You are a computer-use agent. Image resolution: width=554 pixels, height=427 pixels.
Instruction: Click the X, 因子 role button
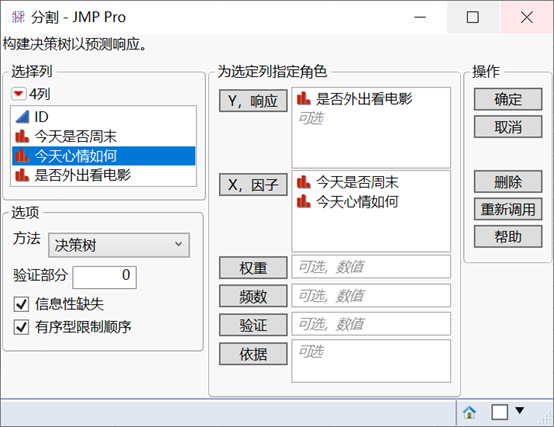point(253,185)
